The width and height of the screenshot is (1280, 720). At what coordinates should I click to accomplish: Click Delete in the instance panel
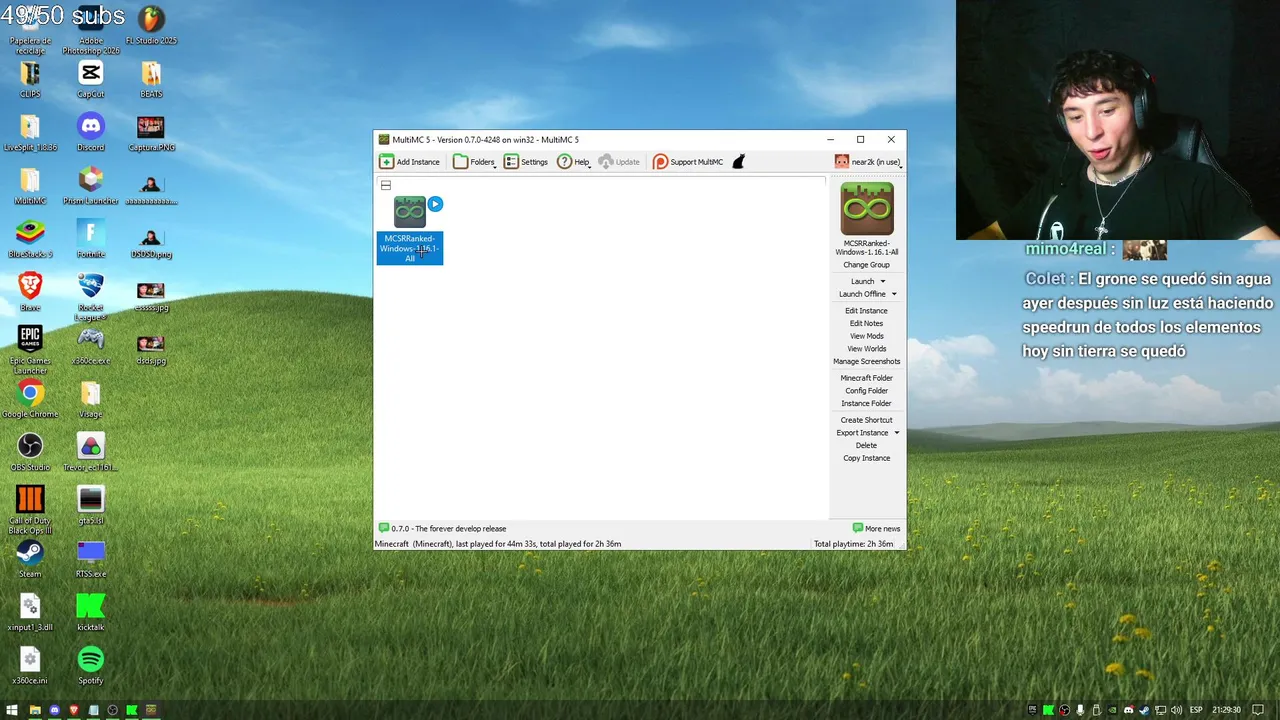(x=866, y=446)
